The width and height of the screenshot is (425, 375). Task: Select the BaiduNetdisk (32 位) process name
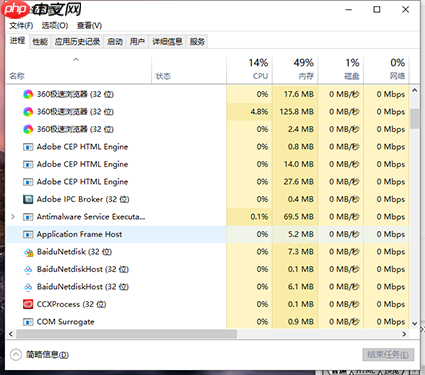[x=74, y=252]
